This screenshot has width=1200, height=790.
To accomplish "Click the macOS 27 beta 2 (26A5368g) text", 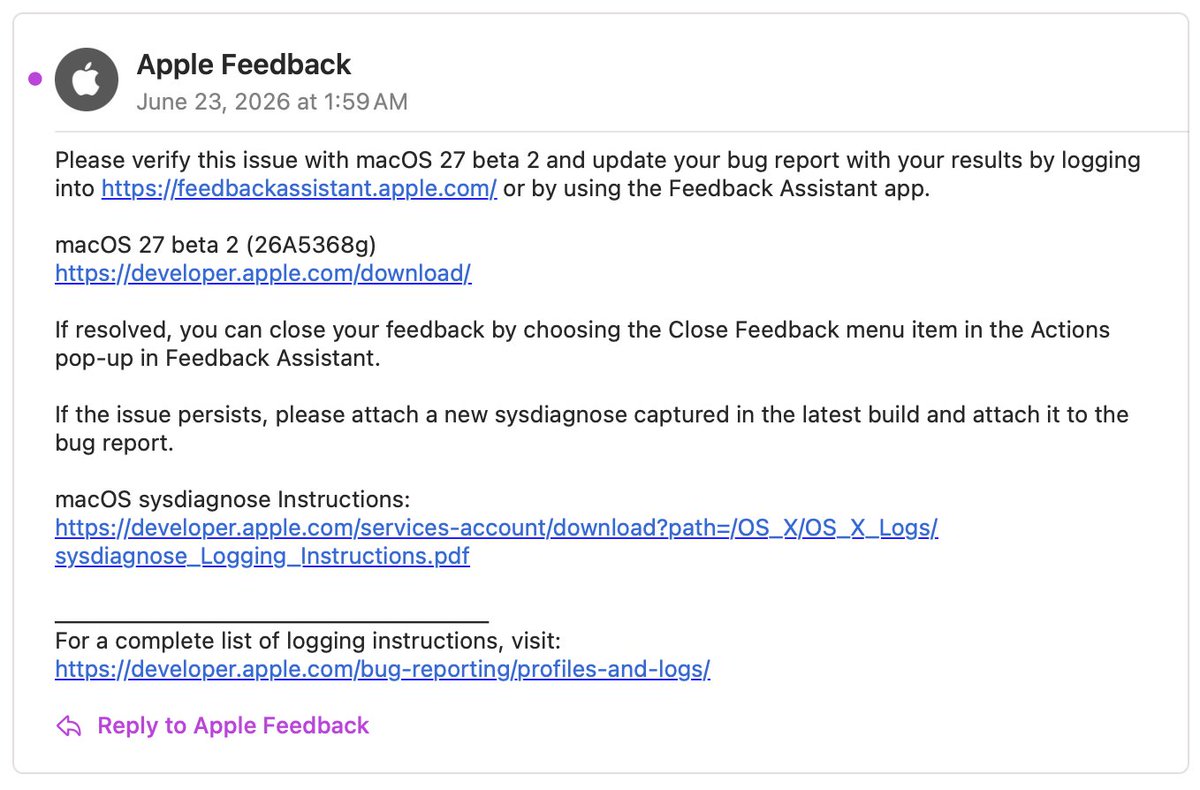I will click(216, 246).
